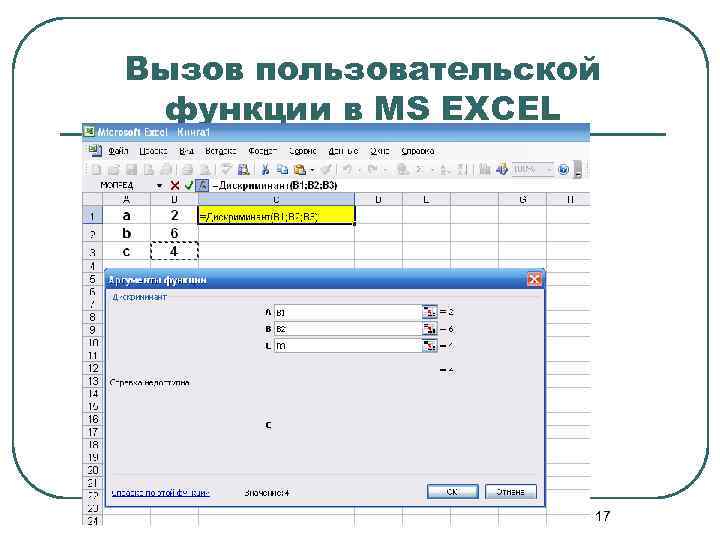The height and width of the screenshot is (540, 720).
Task: Click the Sort Ascending icon
Action: (444, 170)
